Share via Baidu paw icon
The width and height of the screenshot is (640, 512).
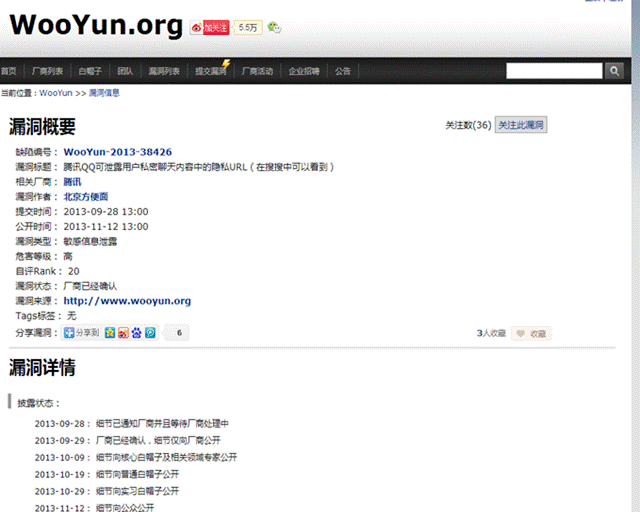click(x=137, y=333)
